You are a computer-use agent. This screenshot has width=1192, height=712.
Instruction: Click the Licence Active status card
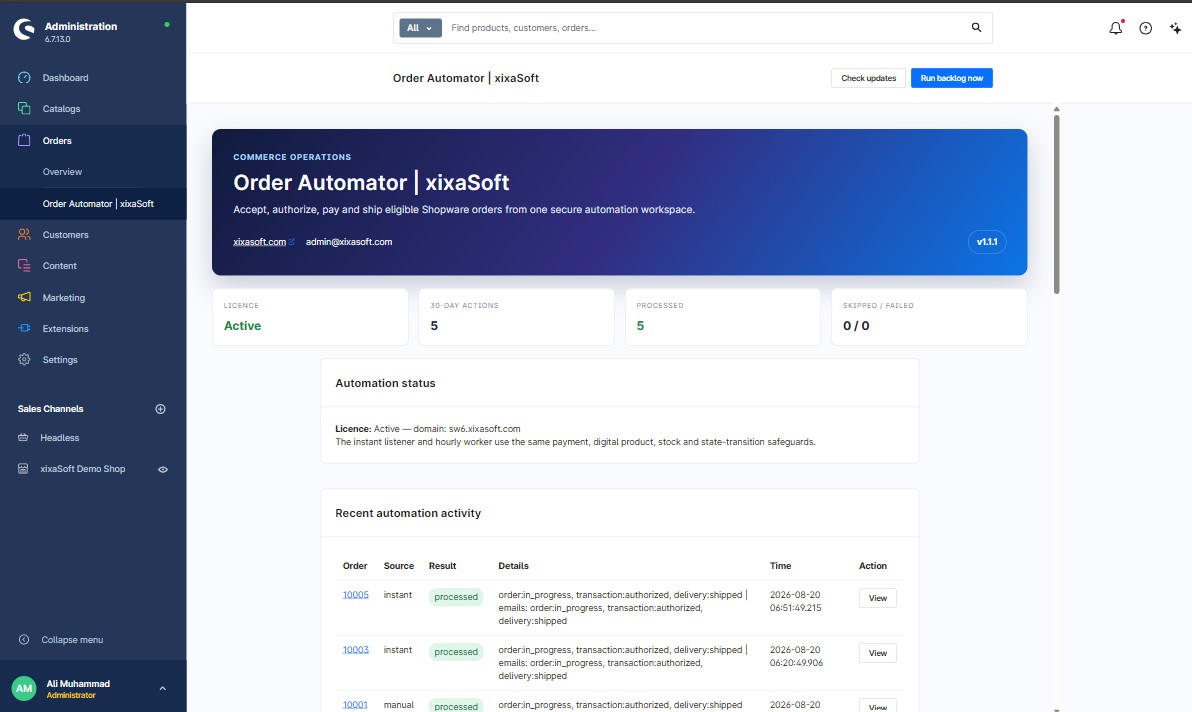click(310, 317)
